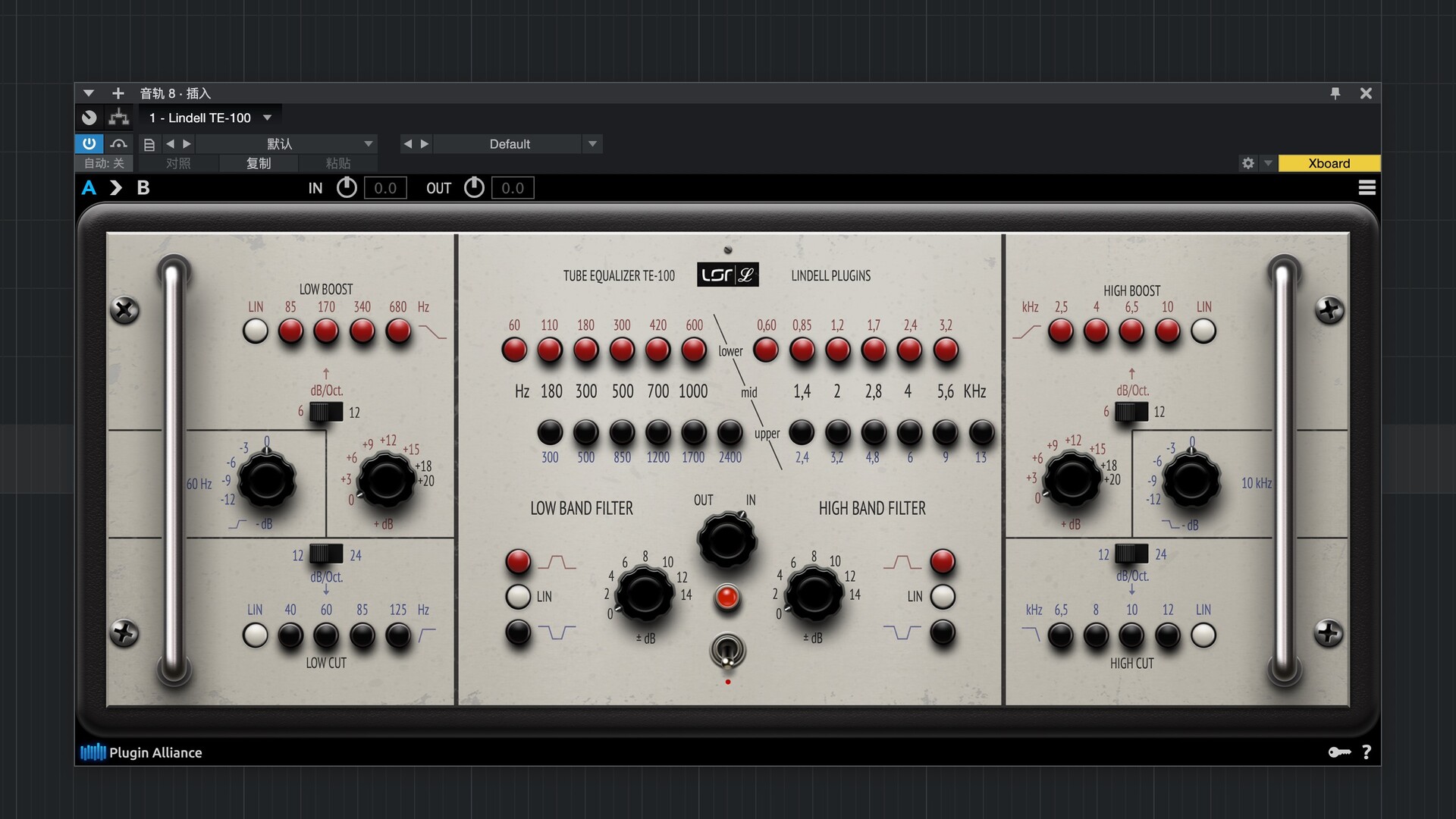Open the plugin routing icon
This screenshot has height=819, width=1456.
click(118, 118)
